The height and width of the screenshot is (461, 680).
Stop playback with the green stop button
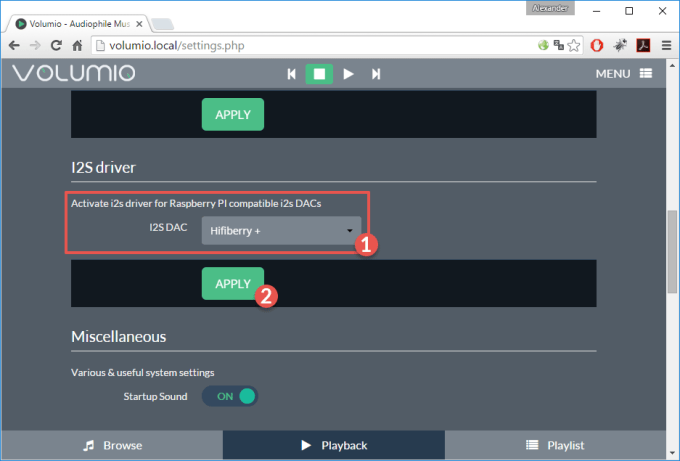tap(319, 74)
